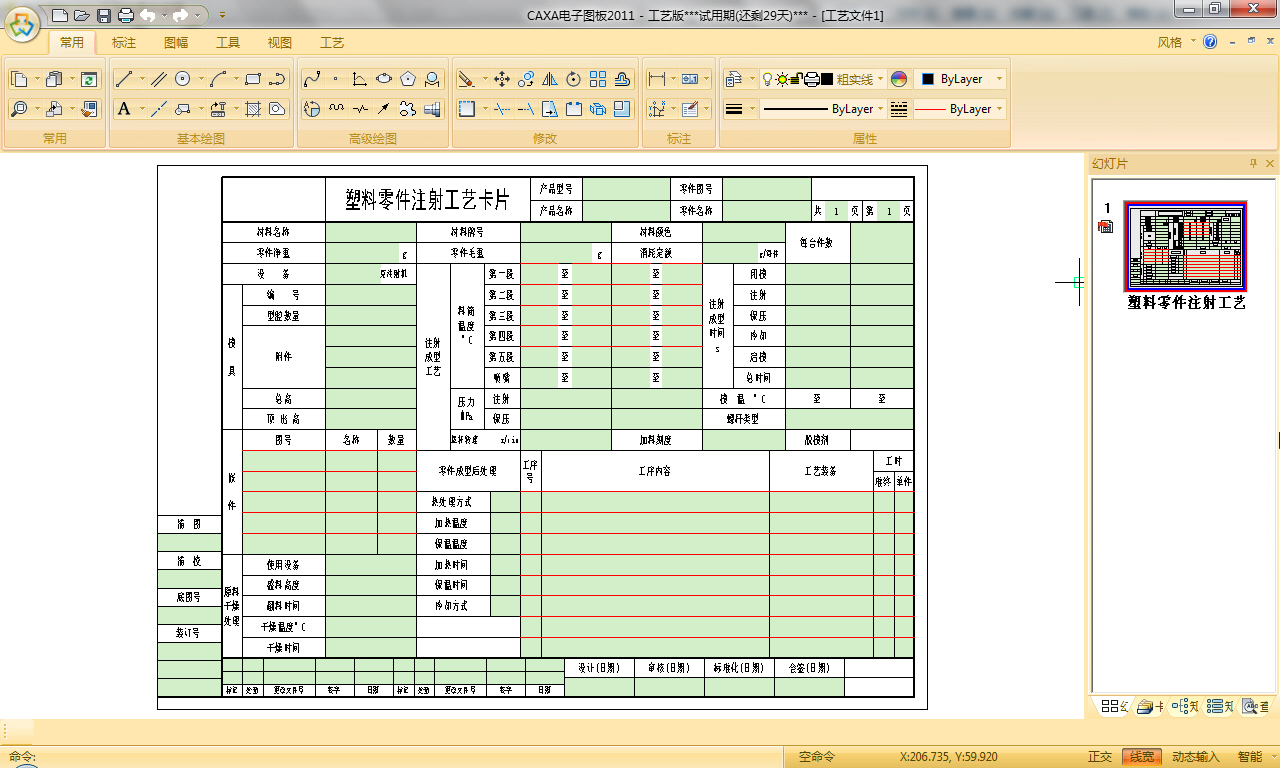
Task: Click the Text (A) tool
Action: coord(124,109)
